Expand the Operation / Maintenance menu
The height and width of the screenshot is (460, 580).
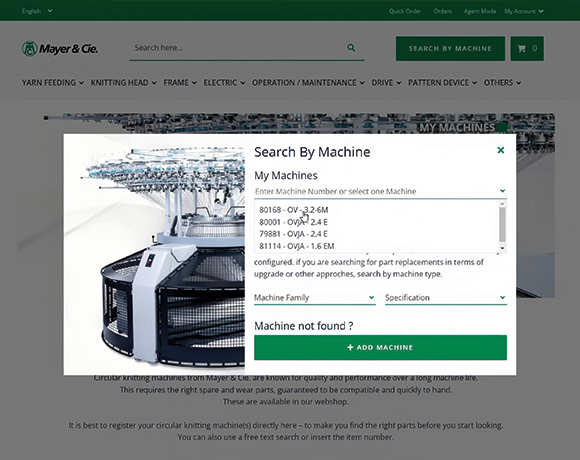pos(308,82)
